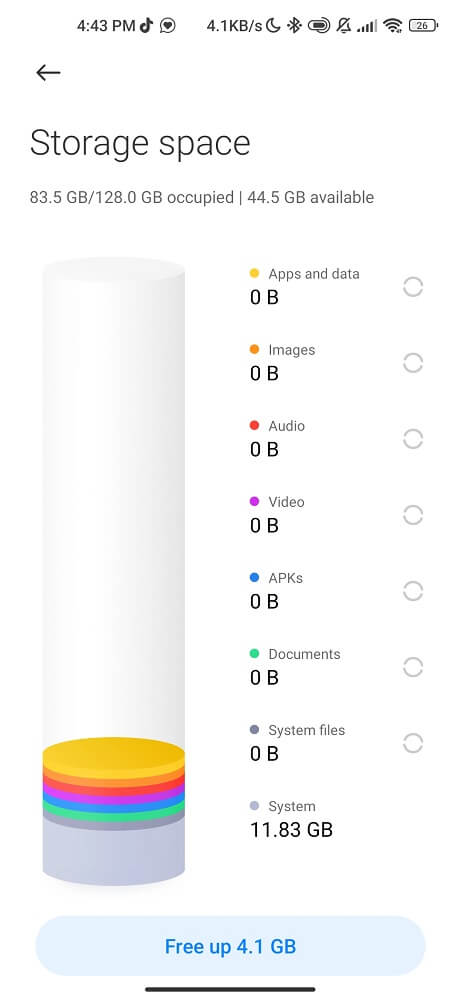Tap the Wi-Fi signal icon
The height and width of the screenshot is (1000, 461).
coord(393,26)
